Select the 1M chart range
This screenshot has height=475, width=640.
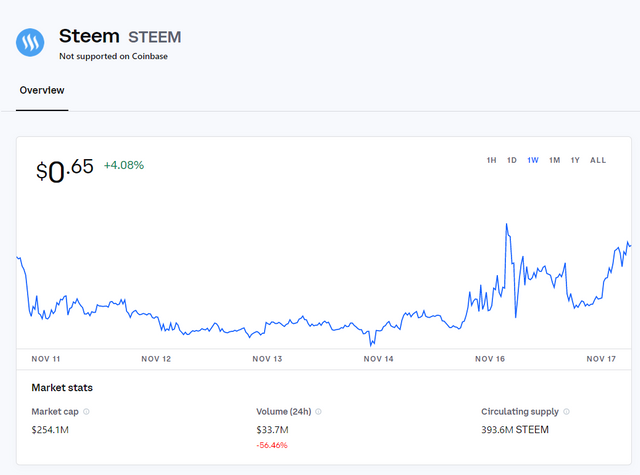554,160
